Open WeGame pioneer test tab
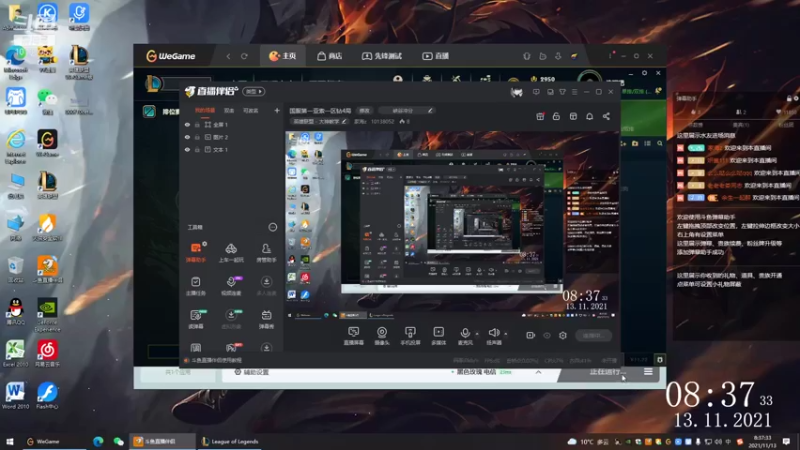This screenshot has height=450, width=800. pos(382,56)
